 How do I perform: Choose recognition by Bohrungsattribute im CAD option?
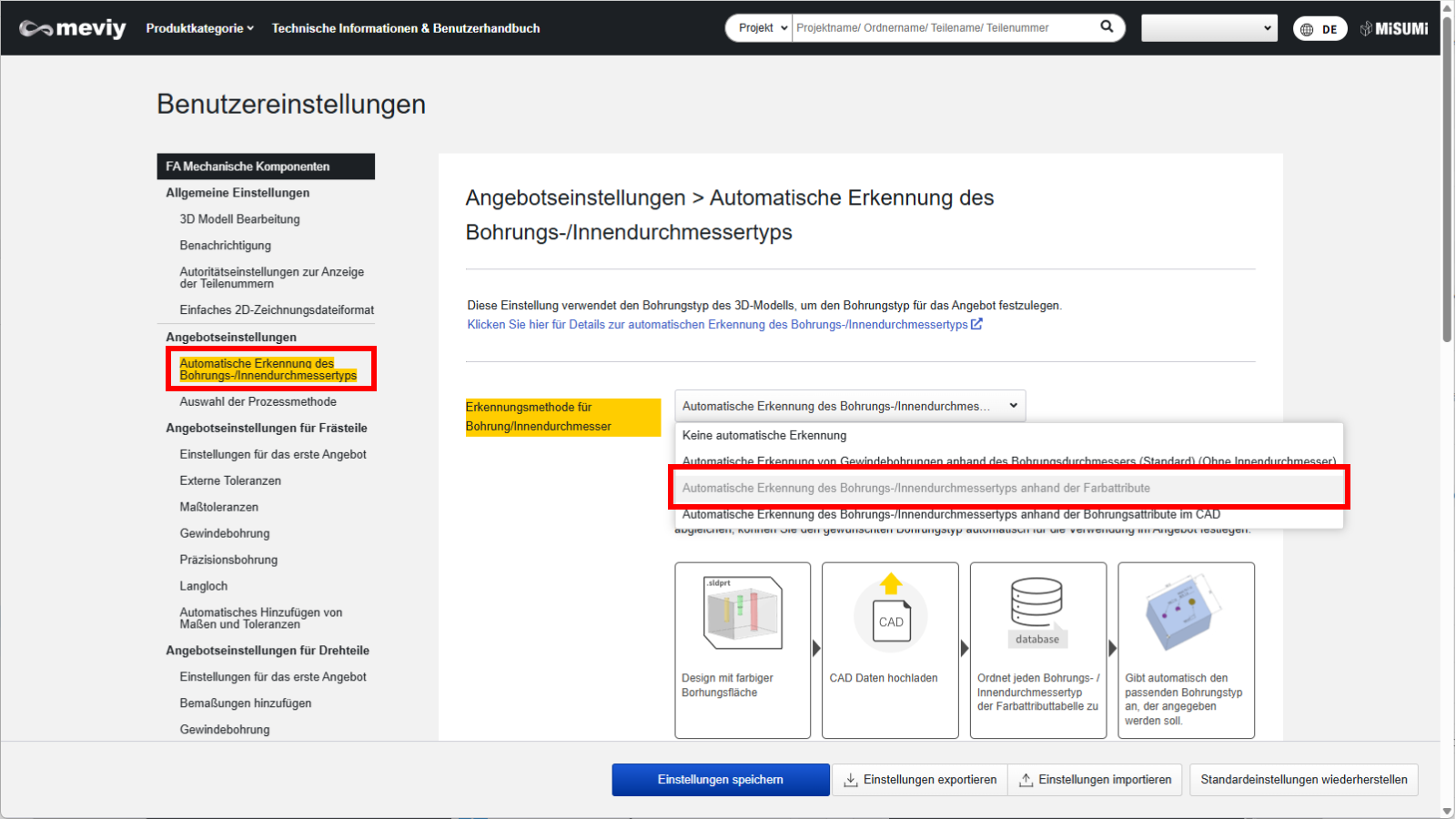pos(951,515)
